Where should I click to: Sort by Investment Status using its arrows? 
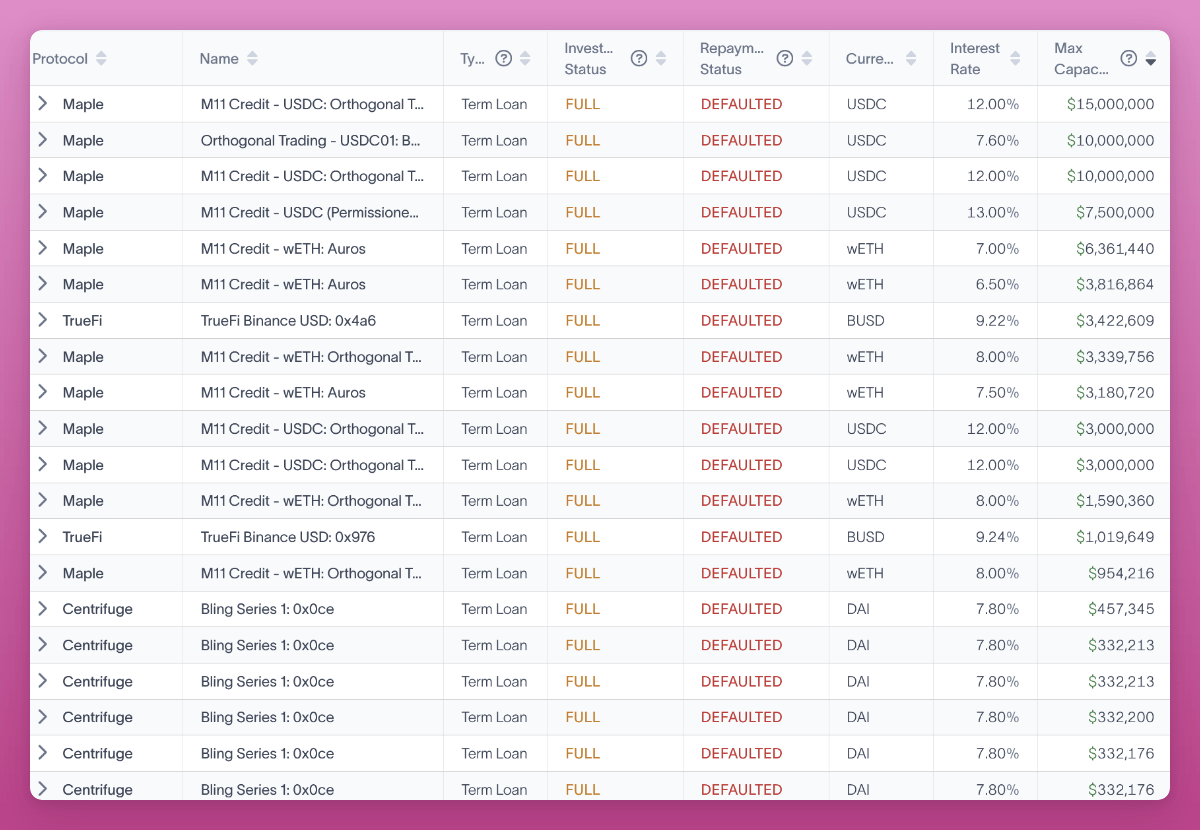click(x=661, y=59)
